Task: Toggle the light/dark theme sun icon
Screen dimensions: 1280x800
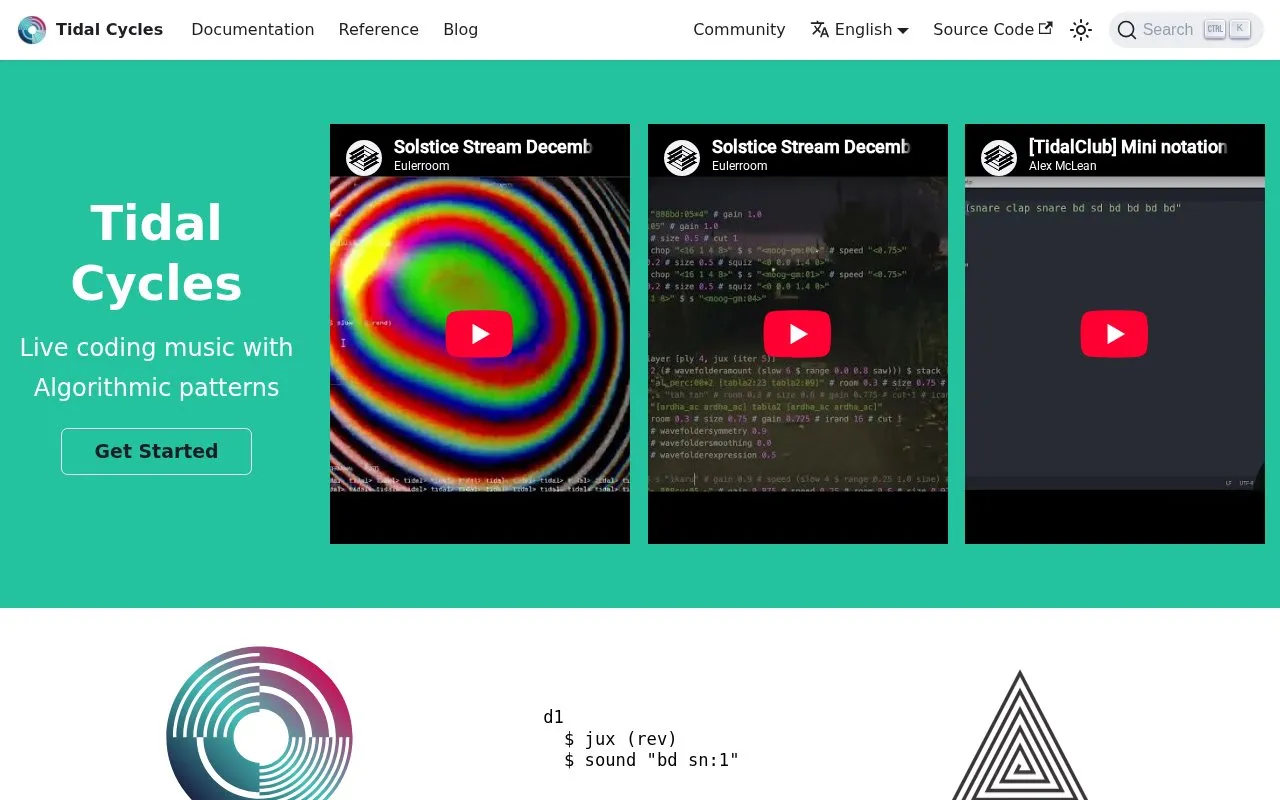Action: [x=1081, y=30]
